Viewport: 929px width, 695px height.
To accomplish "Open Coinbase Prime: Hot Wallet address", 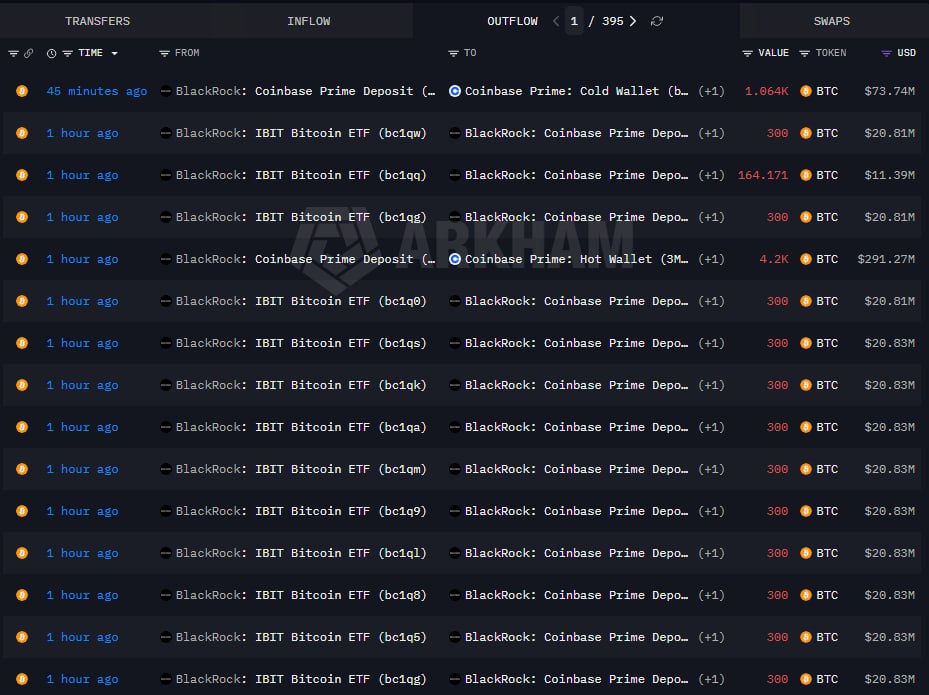I will coord(576,259).
